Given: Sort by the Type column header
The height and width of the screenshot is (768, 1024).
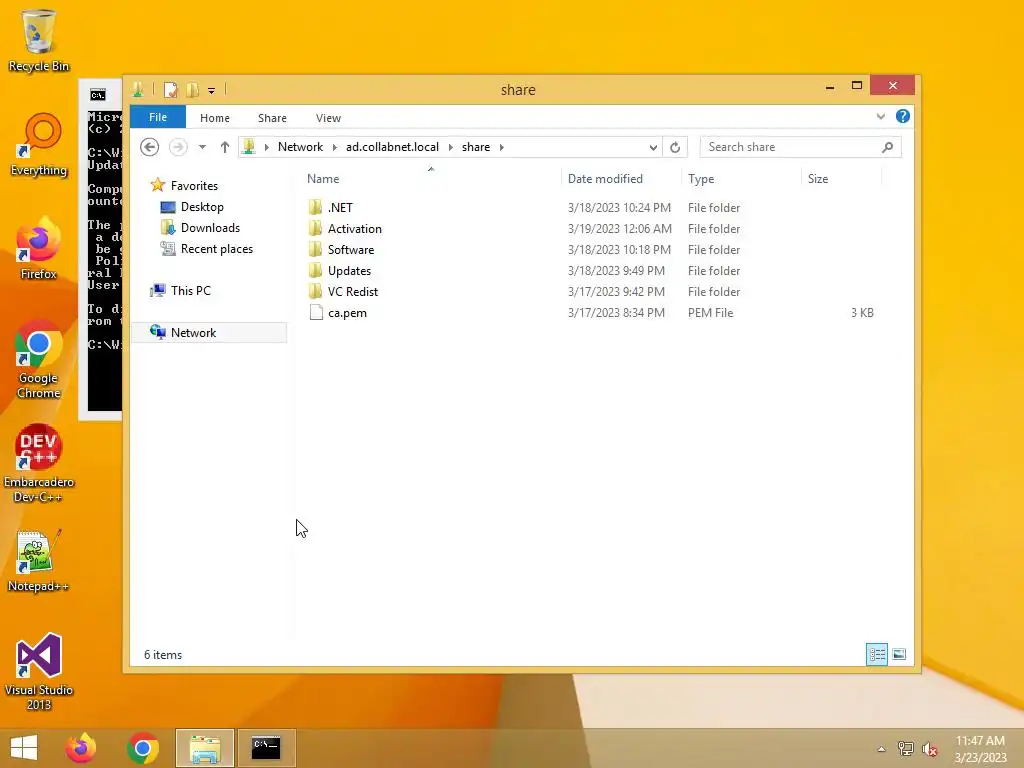Looking at the screenshot, I should click(x=741, y=178).
